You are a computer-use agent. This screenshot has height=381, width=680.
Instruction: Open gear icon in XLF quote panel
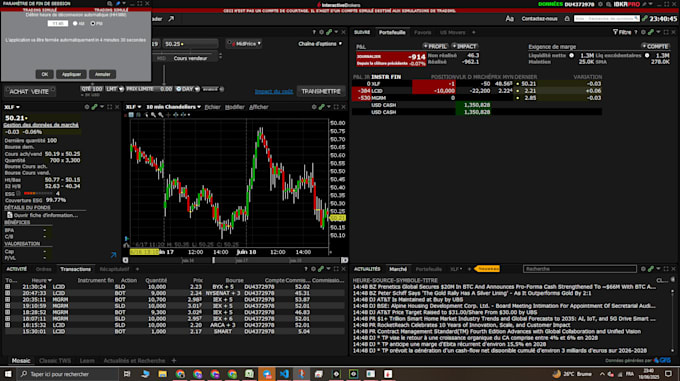(87, 107)
